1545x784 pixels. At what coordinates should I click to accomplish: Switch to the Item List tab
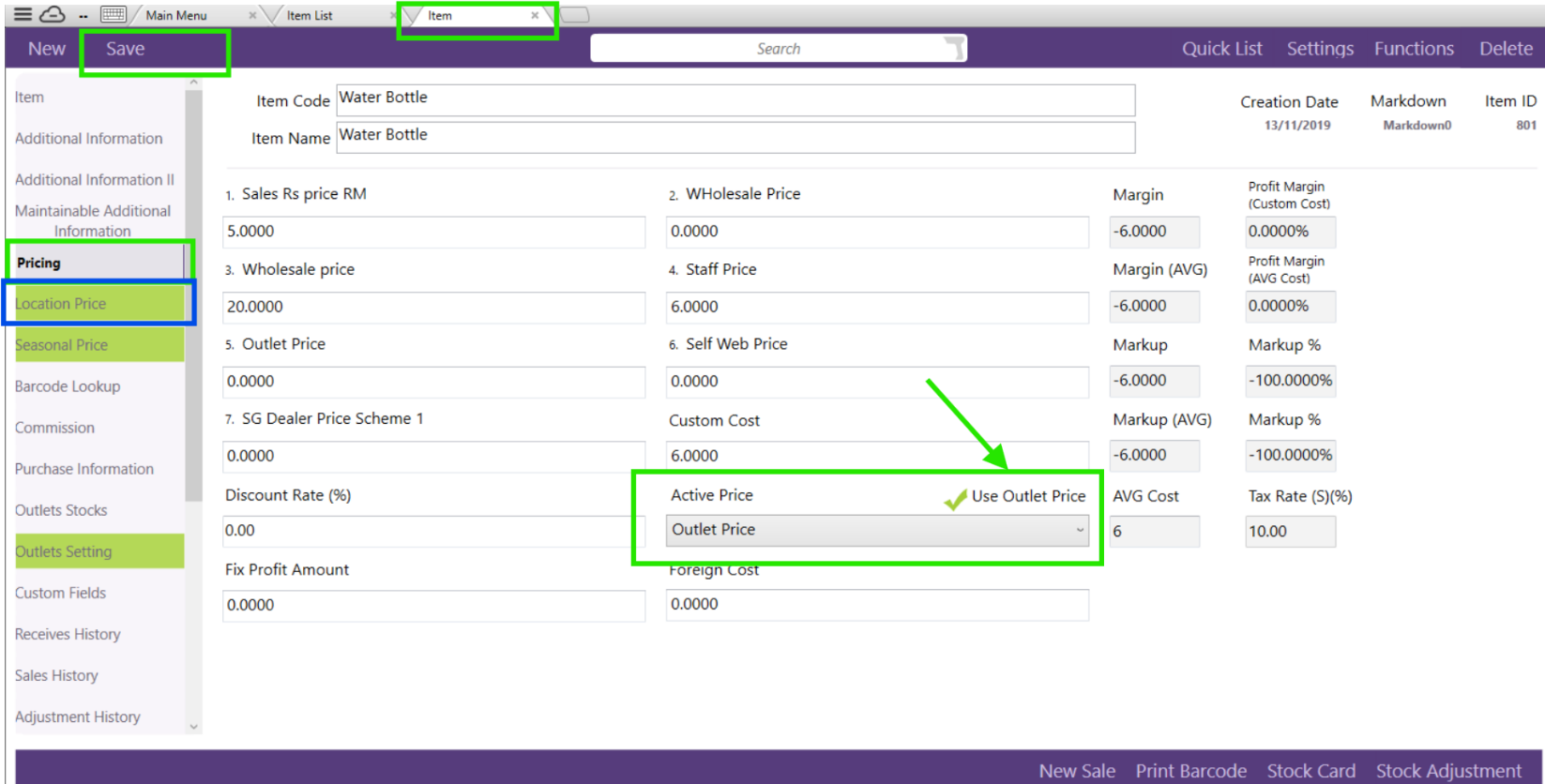[x=310, y=15]
